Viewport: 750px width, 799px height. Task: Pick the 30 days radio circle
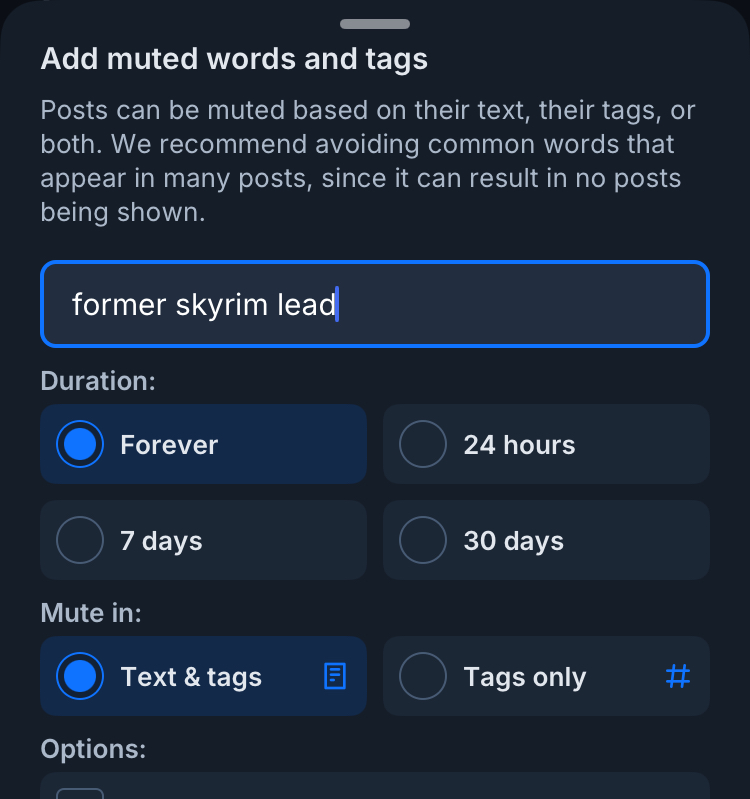coord(423,541)
